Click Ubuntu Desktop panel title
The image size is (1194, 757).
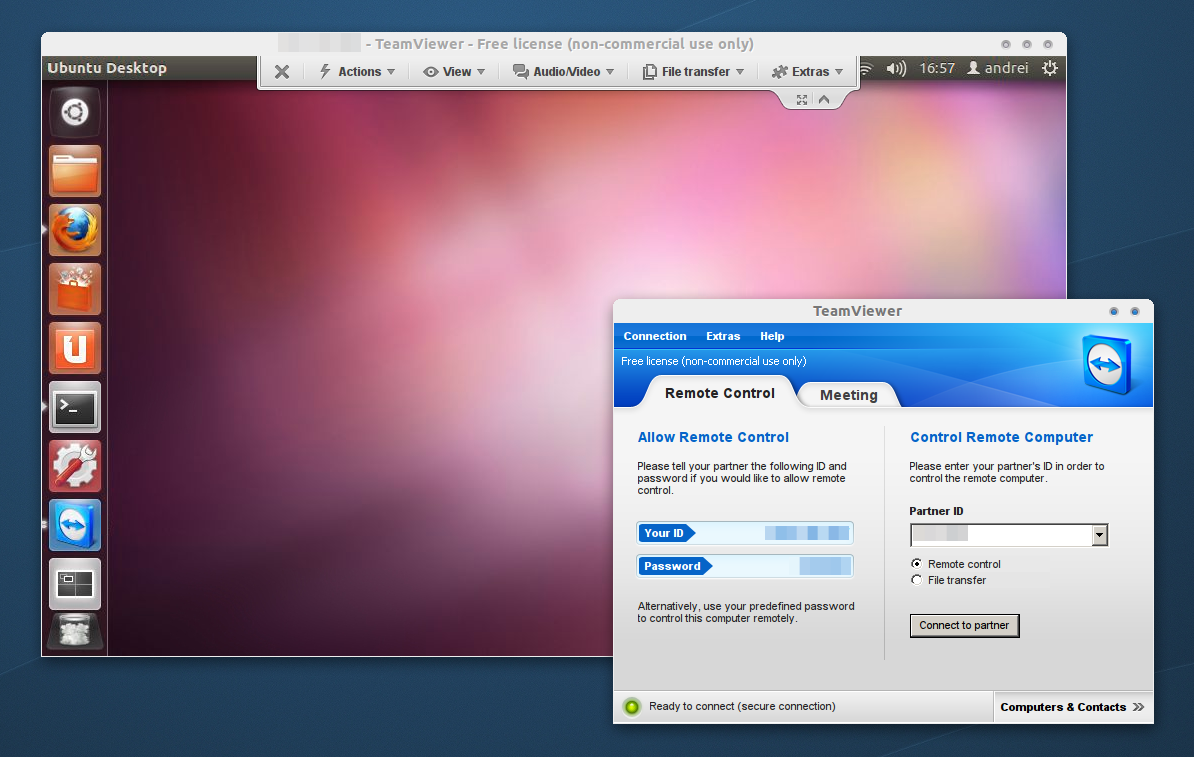107,68
